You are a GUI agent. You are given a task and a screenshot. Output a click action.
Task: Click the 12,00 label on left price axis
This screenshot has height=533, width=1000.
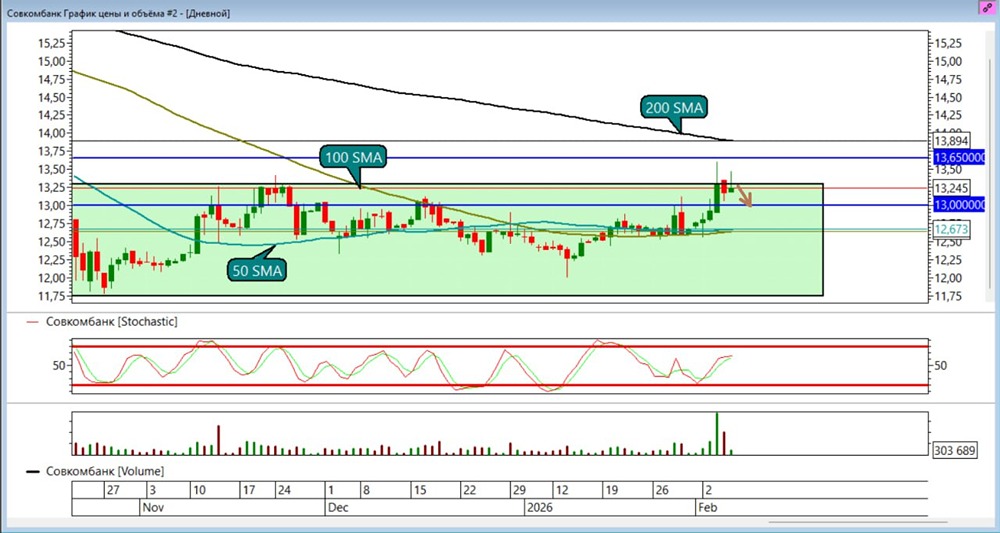(52, 278)
